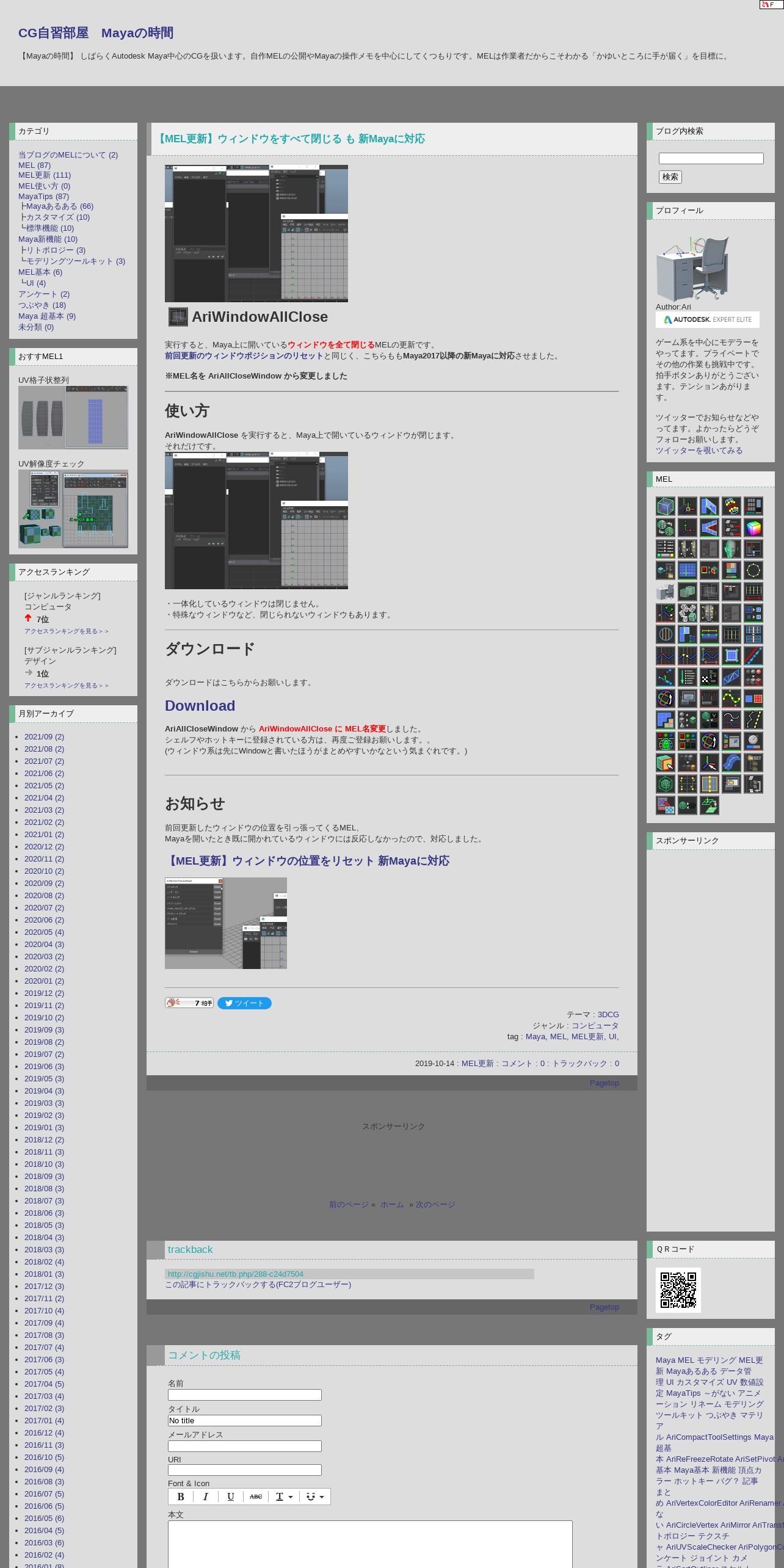Click the QR code image
Image resolution: width=784 pixels, height=1568 pixels.
(x=678, y=1290)
